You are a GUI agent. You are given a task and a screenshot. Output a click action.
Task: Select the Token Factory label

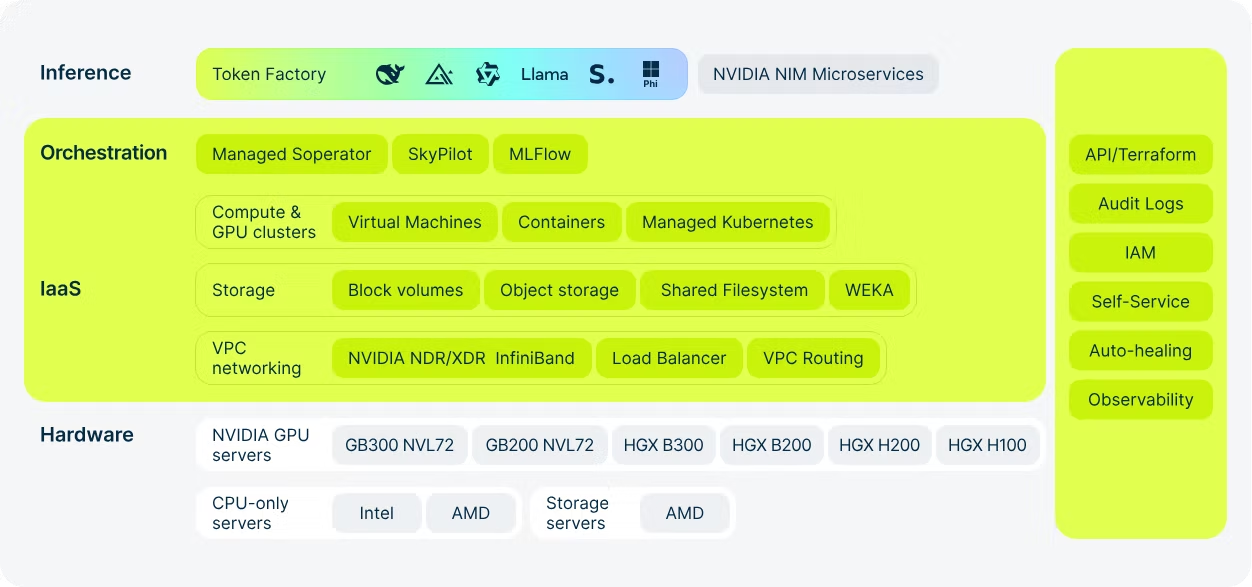[x=269, y=74]
